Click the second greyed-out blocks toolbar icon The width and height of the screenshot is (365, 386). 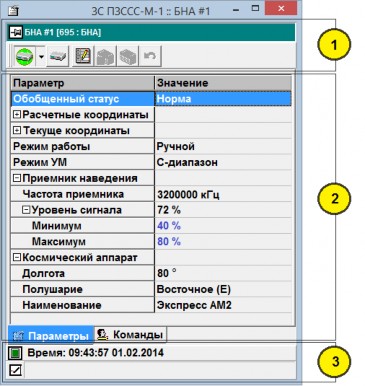[128, 56]
